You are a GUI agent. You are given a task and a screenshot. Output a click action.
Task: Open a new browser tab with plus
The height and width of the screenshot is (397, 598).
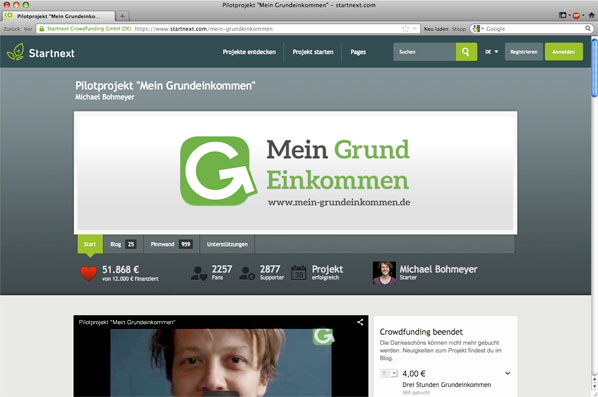tap(122, 16)
